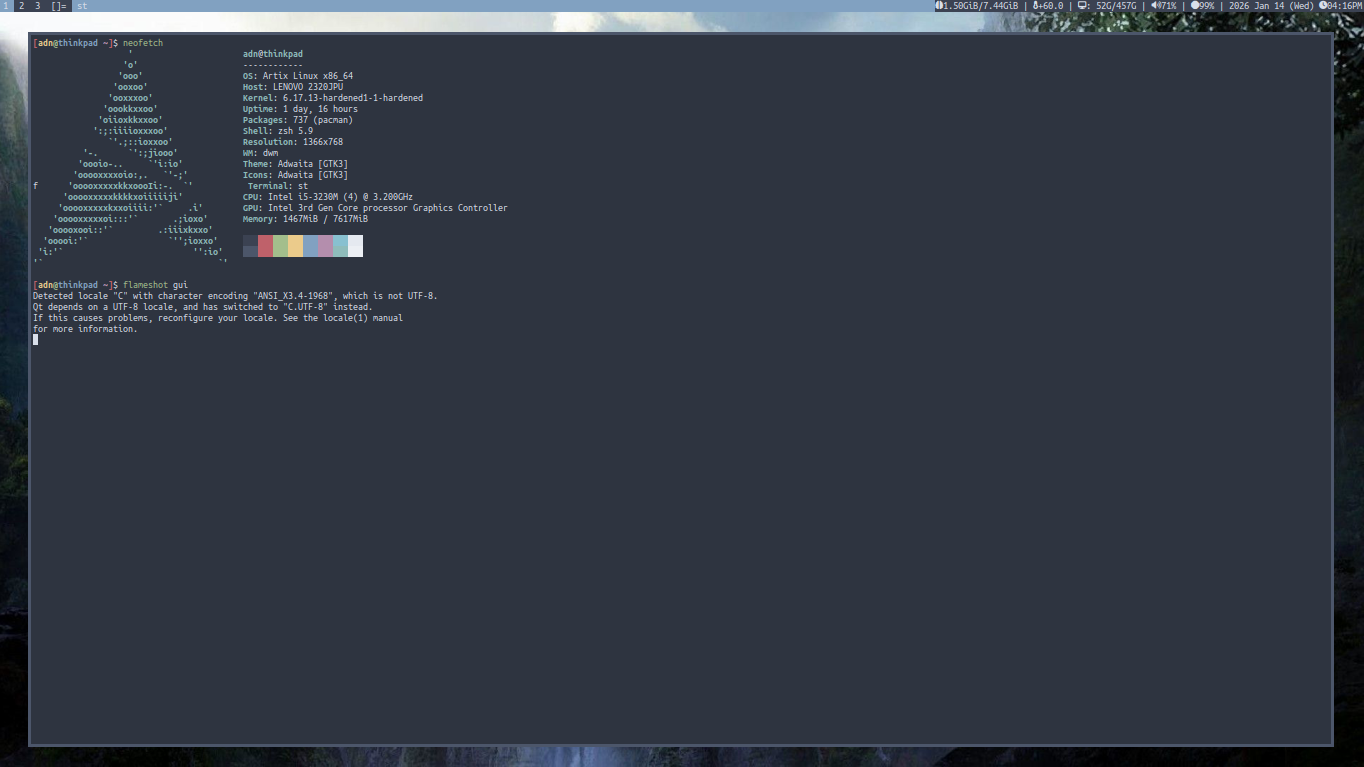1364x767 pixels.
Task: Click the cyan neofetch color block
Action: tap(340, 246)
